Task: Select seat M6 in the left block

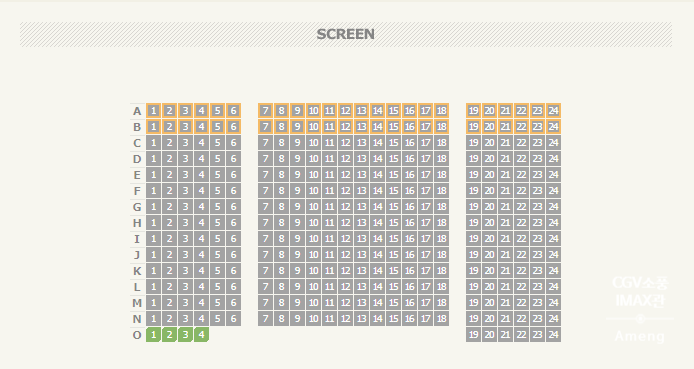Action: (233, 303)
